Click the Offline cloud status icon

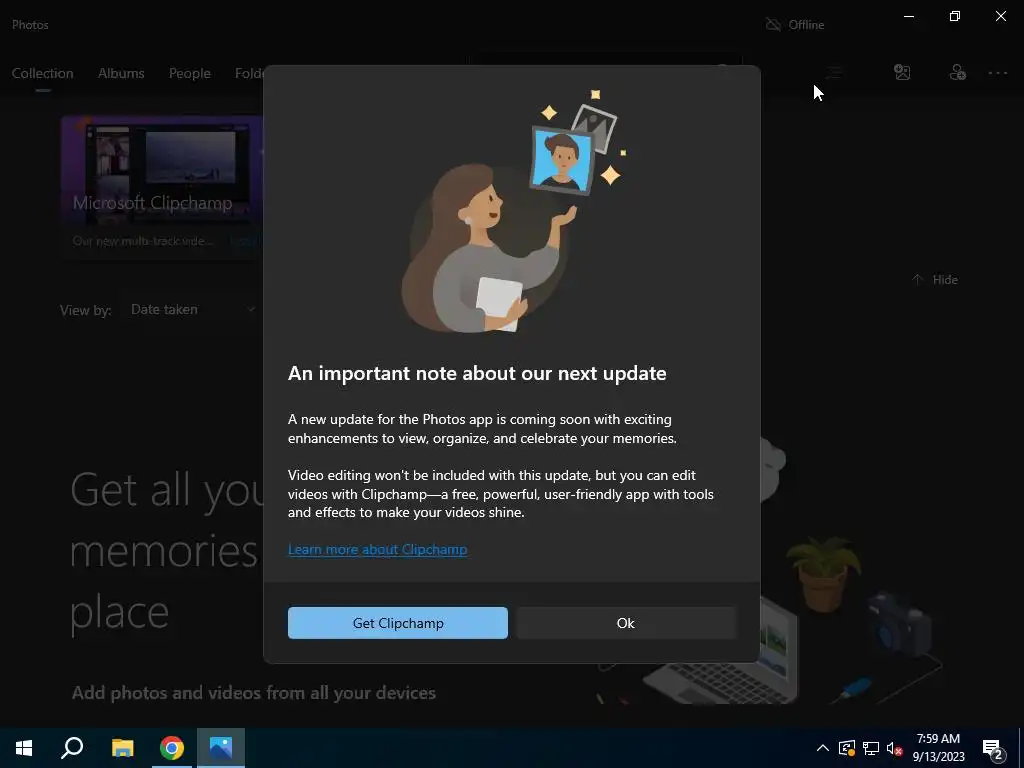(773, 25)
